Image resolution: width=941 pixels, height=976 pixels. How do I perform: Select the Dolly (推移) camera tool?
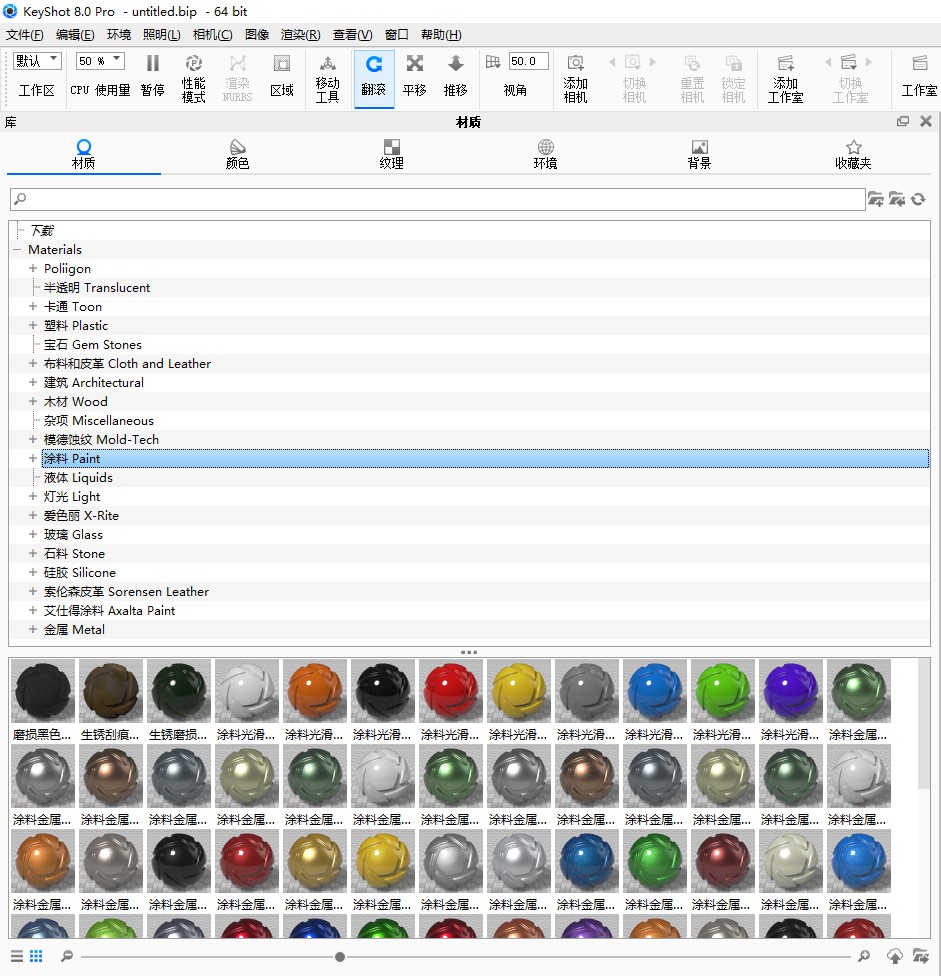pos(455,66)
